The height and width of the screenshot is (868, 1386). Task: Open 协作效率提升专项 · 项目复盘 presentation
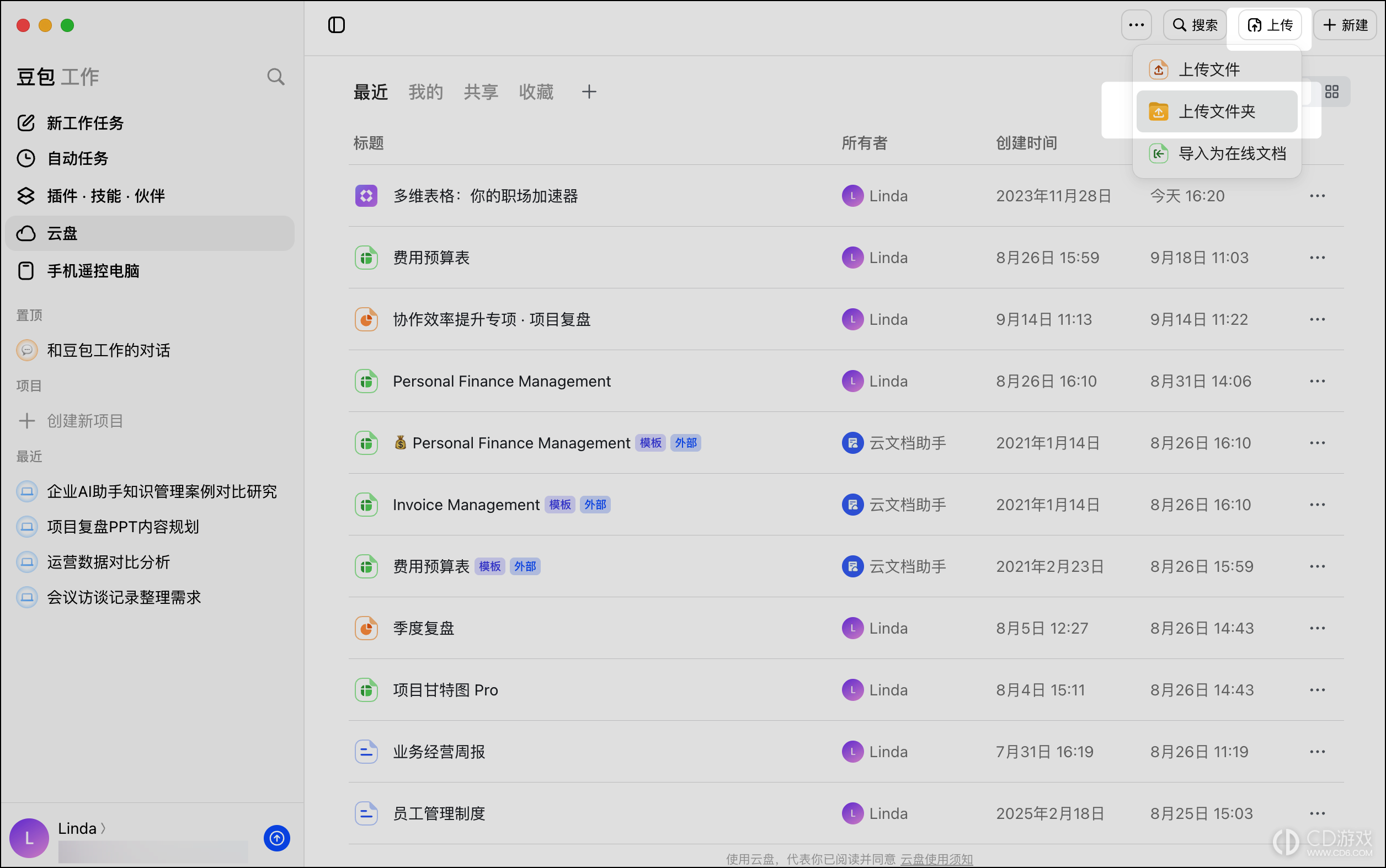[492, 319]
